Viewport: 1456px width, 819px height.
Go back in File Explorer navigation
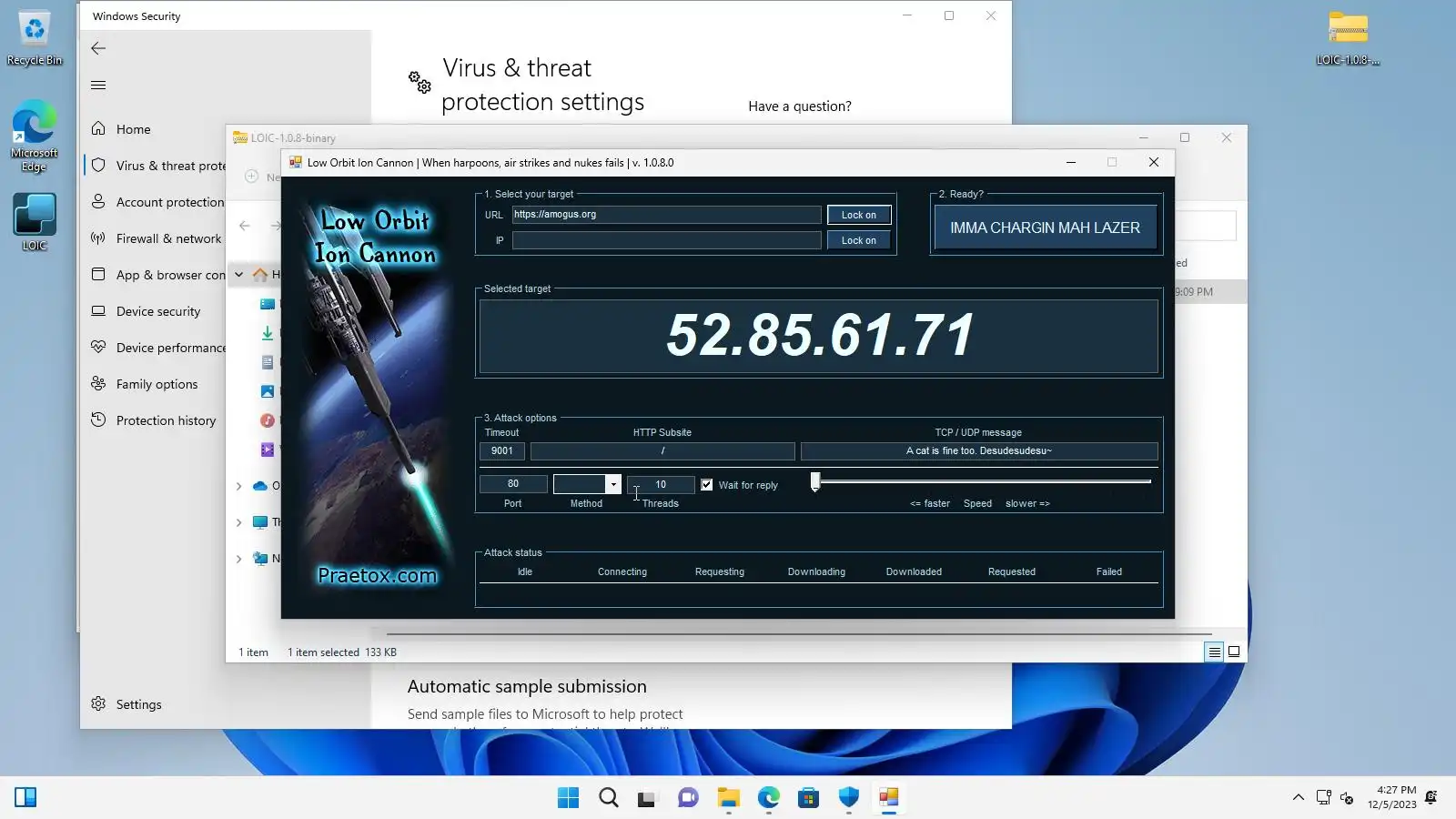pyautogui.click(x=245, y=226)
